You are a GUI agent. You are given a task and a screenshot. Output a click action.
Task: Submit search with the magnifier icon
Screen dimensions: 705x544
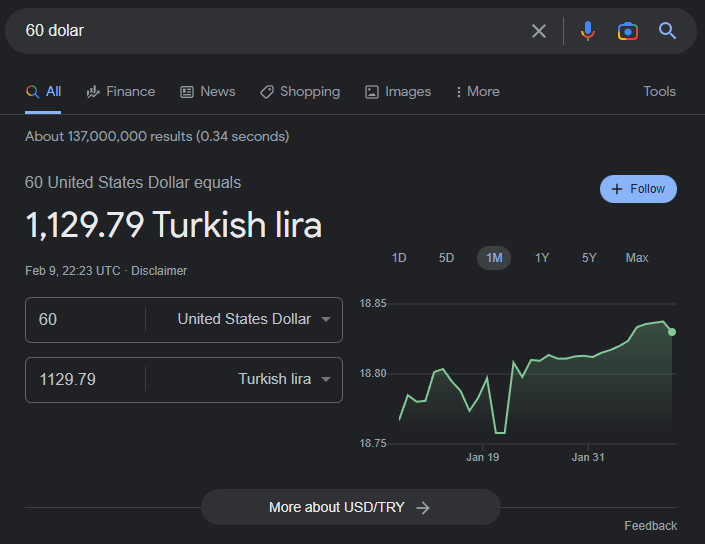[x=667, y=31]
